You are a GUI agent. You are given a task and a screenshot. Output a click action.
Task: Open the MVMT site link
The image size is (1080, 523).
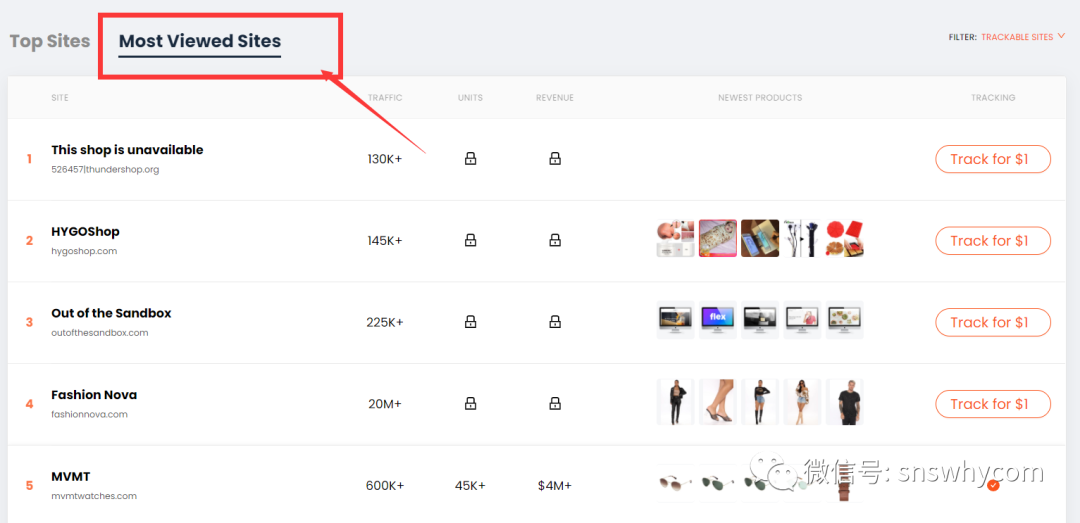click(71, 476)
